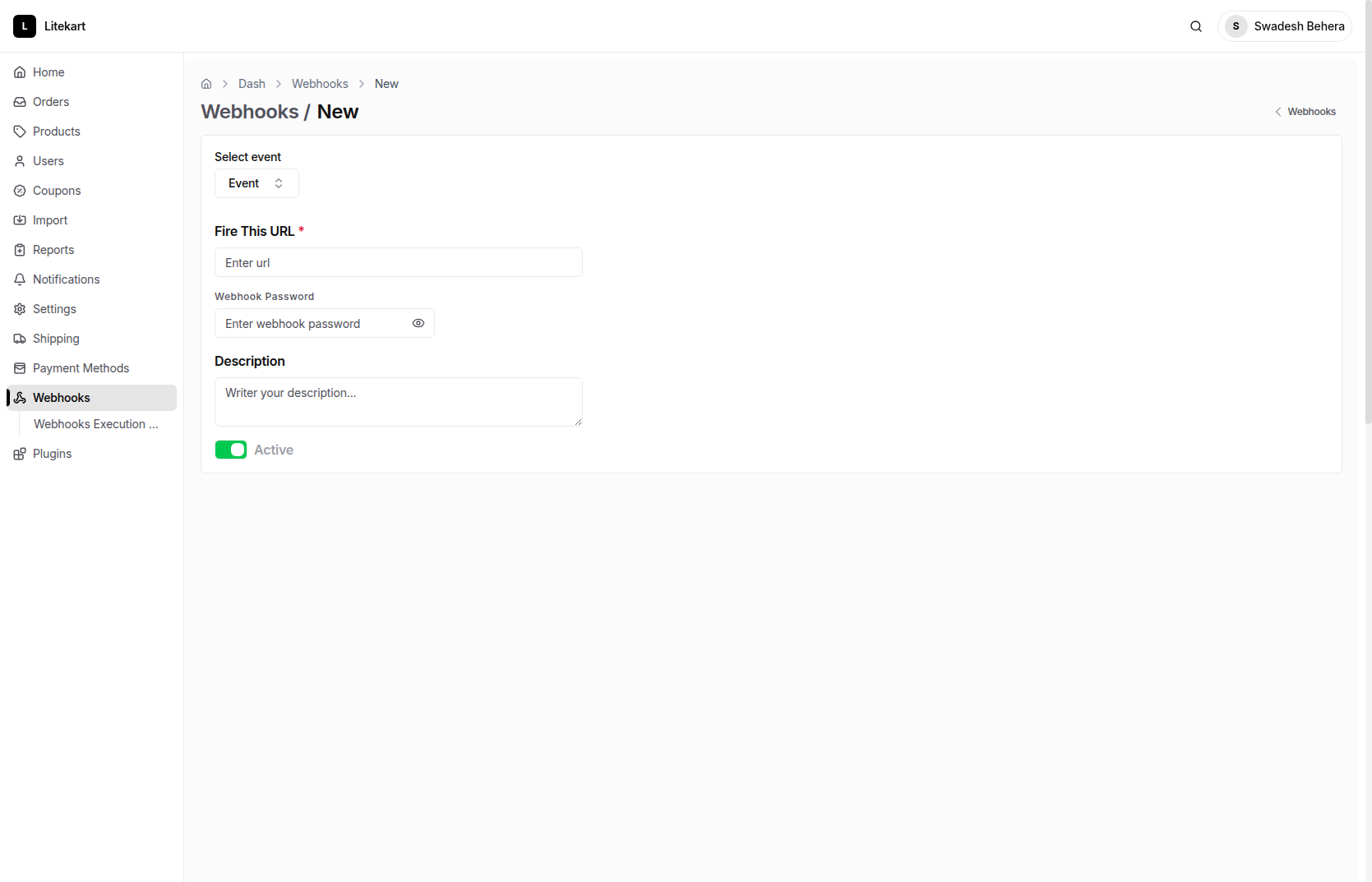Click the Import icon in sidebar
1372x882 pixels.
click(x=20, y=220)
